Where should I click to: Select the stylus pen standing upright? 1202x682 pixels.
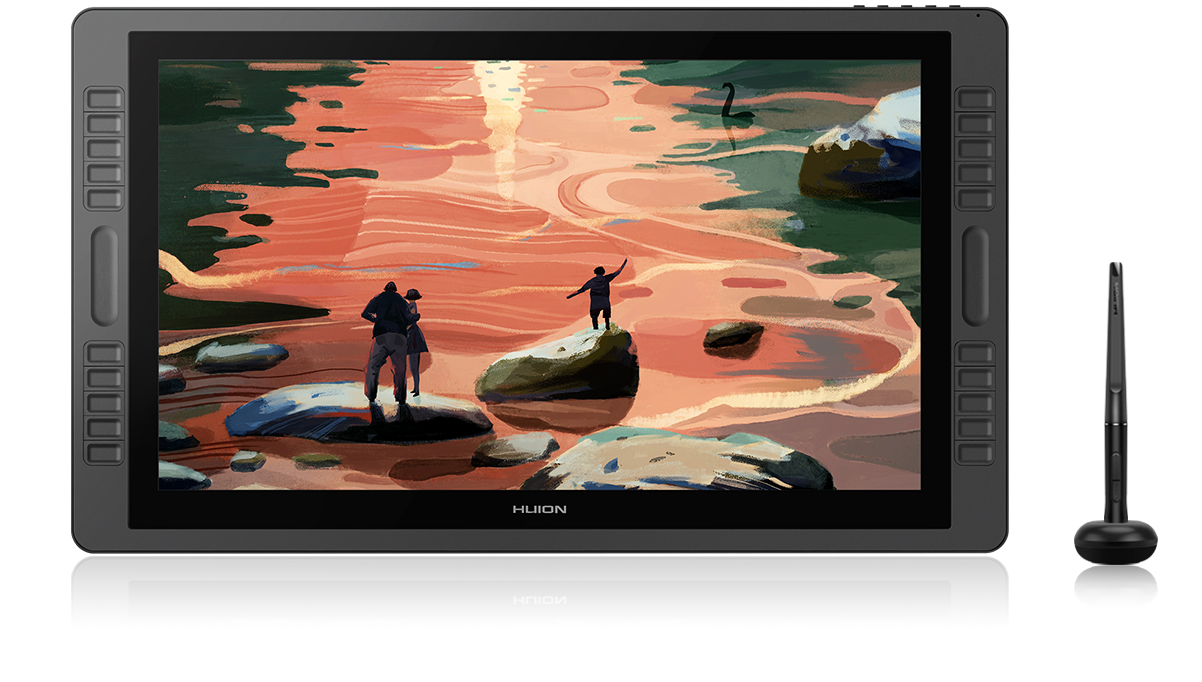[x=1116, y=394]
